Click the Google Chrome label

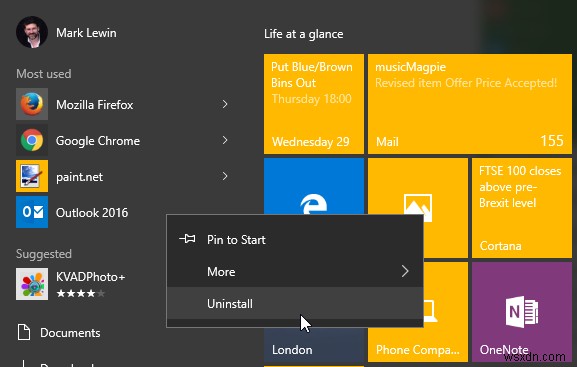98,141
